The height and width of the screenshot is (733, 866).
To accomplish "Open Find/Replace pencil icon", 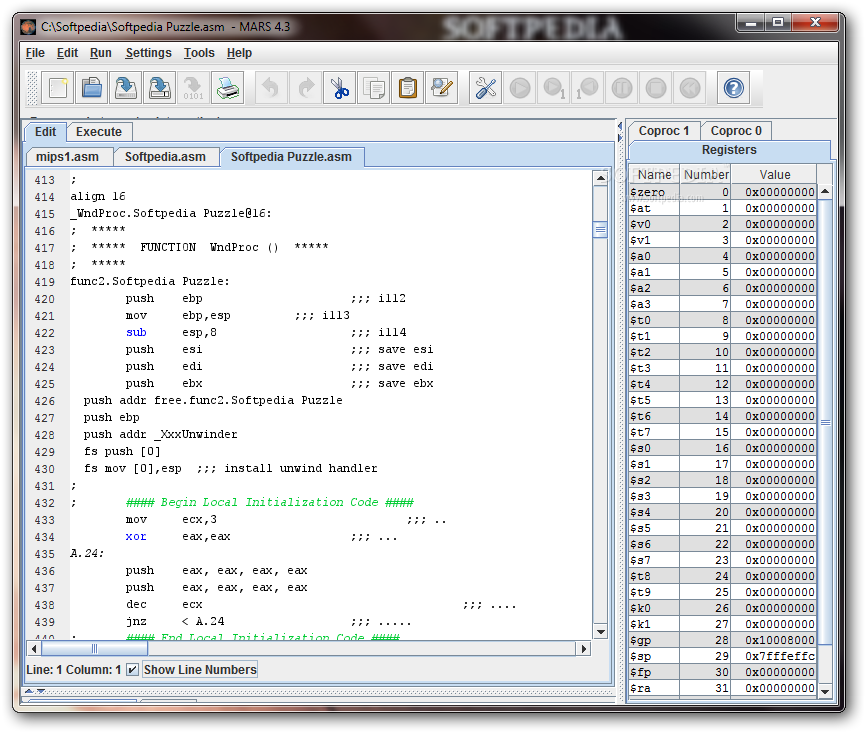I will pos(442,88).
